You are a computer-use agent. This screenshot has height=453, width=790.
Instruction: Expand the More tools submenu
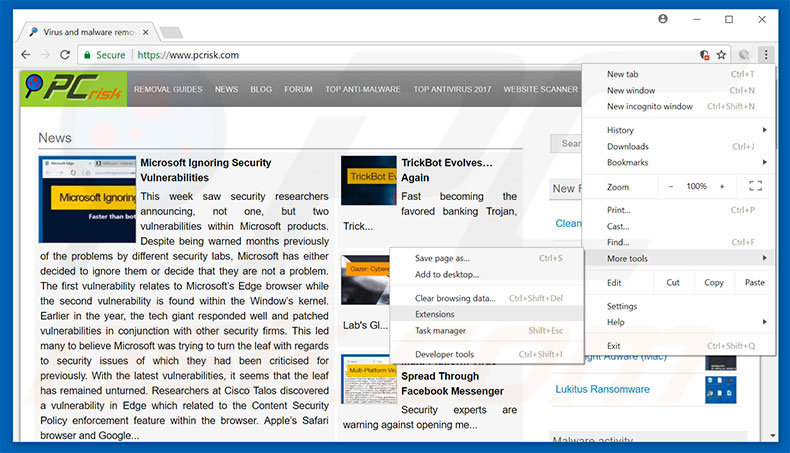tap(679, 258)
